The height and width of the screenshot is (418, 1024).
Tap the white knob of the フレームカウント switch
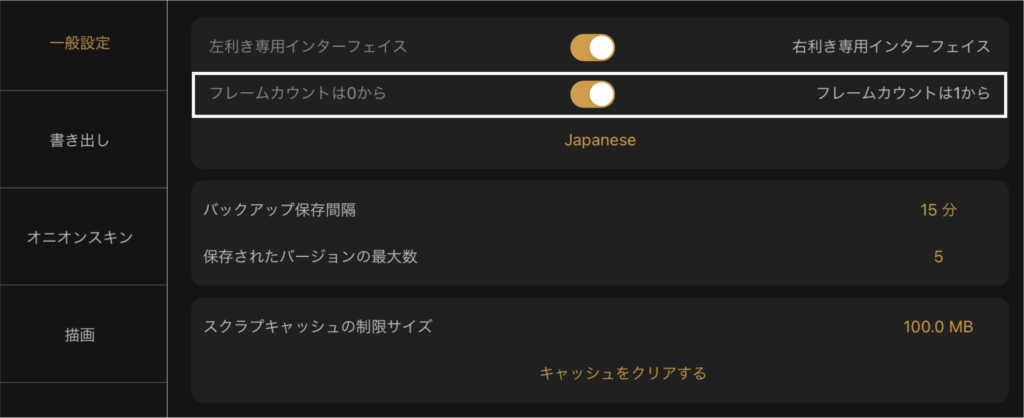point(601,94)
